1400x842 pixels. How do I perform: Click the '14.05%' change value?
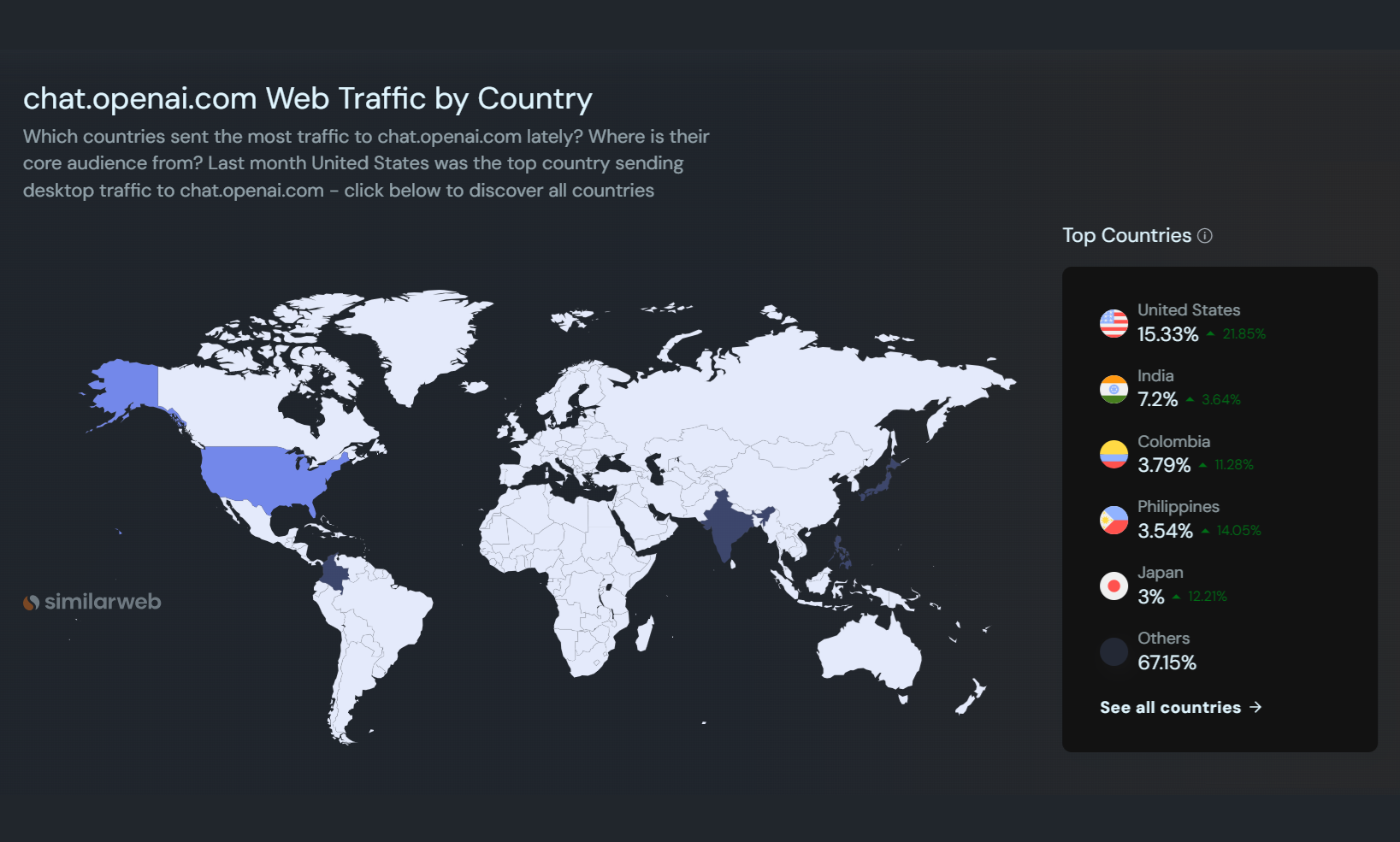[x=1238, y=531]
